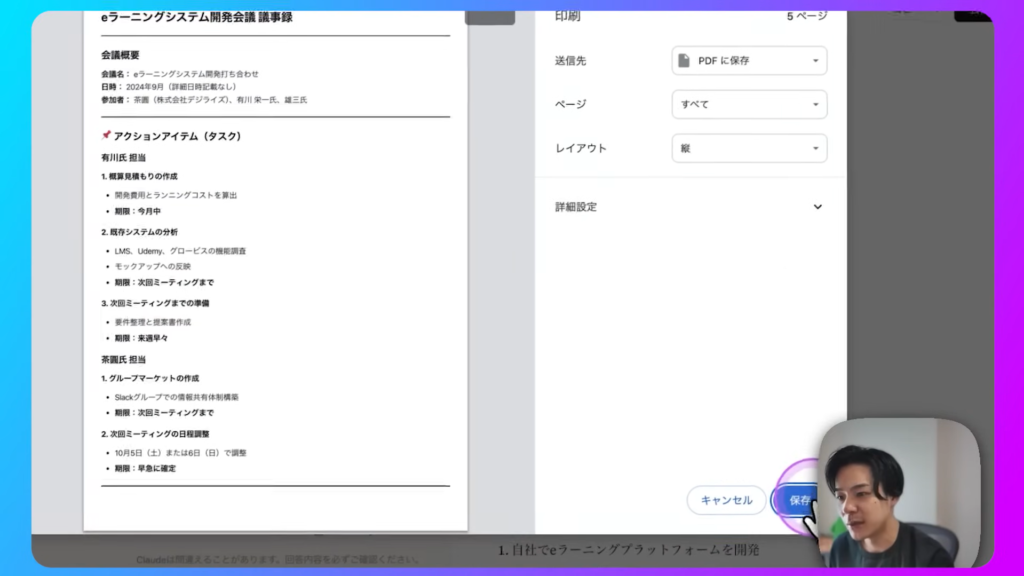Click the bullet LMS、Udemy、グロービスの機能調査
Viewport: 1024px width, 576px height.
pyautogui.click(x=180, y=251)
